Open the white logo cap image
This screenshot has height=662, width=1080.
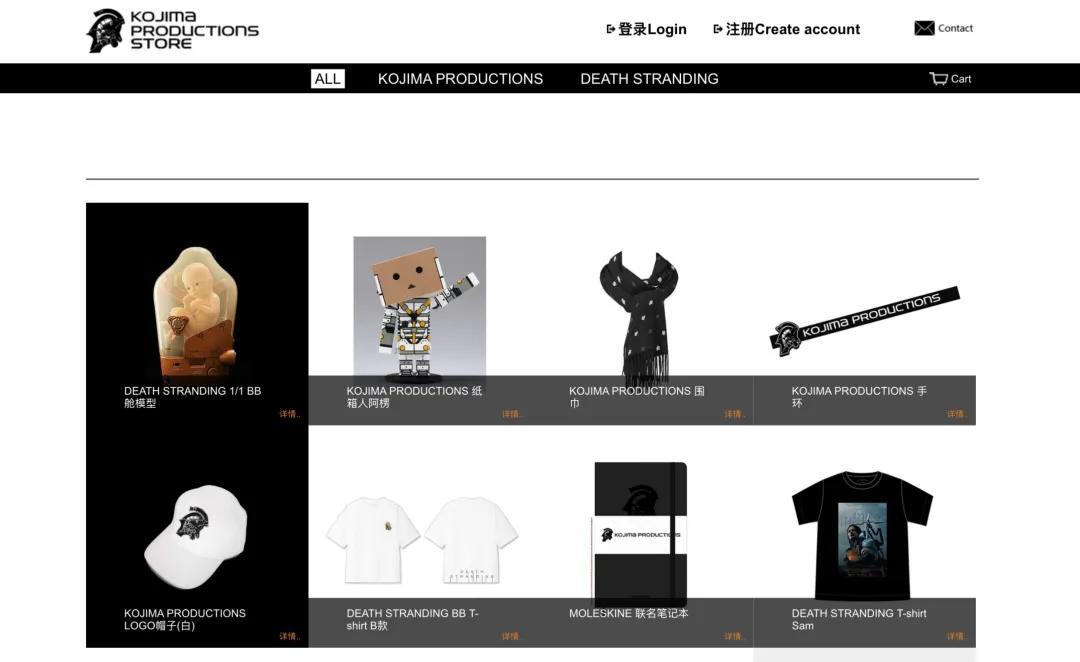196,537
